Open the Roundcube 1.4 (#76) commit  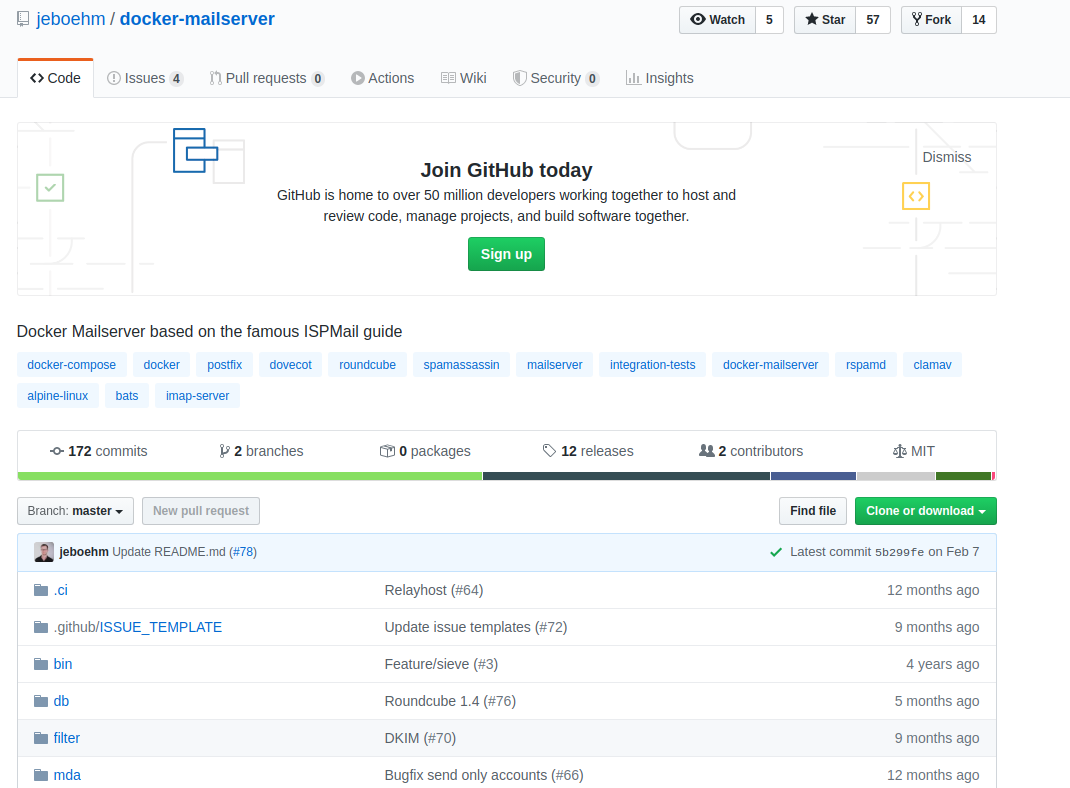(450, 701)
